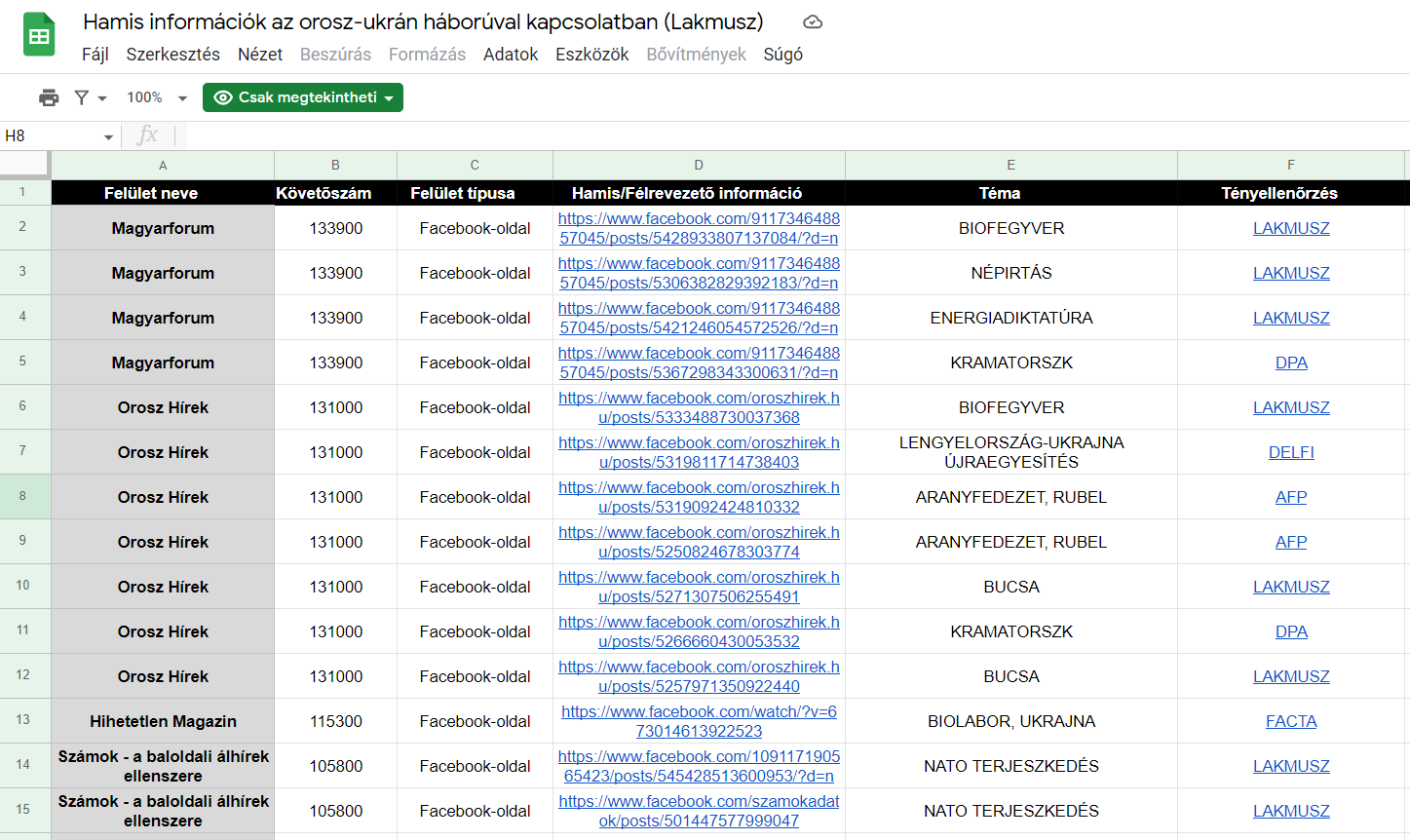The height and width of the screenshot is (840, 1410).
Task: Open the Facebook watch link in row 13
Action: coord(699,721)
